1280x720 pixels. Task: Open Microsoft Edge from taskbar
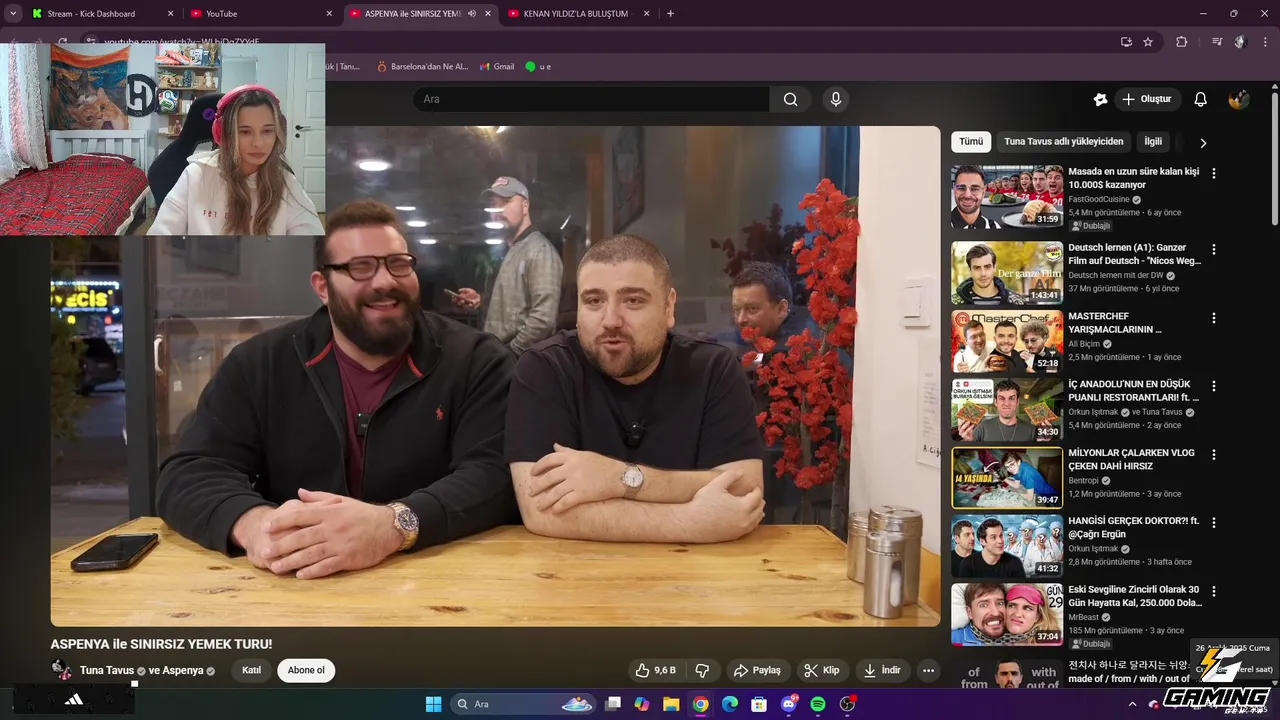click(730, 704)
